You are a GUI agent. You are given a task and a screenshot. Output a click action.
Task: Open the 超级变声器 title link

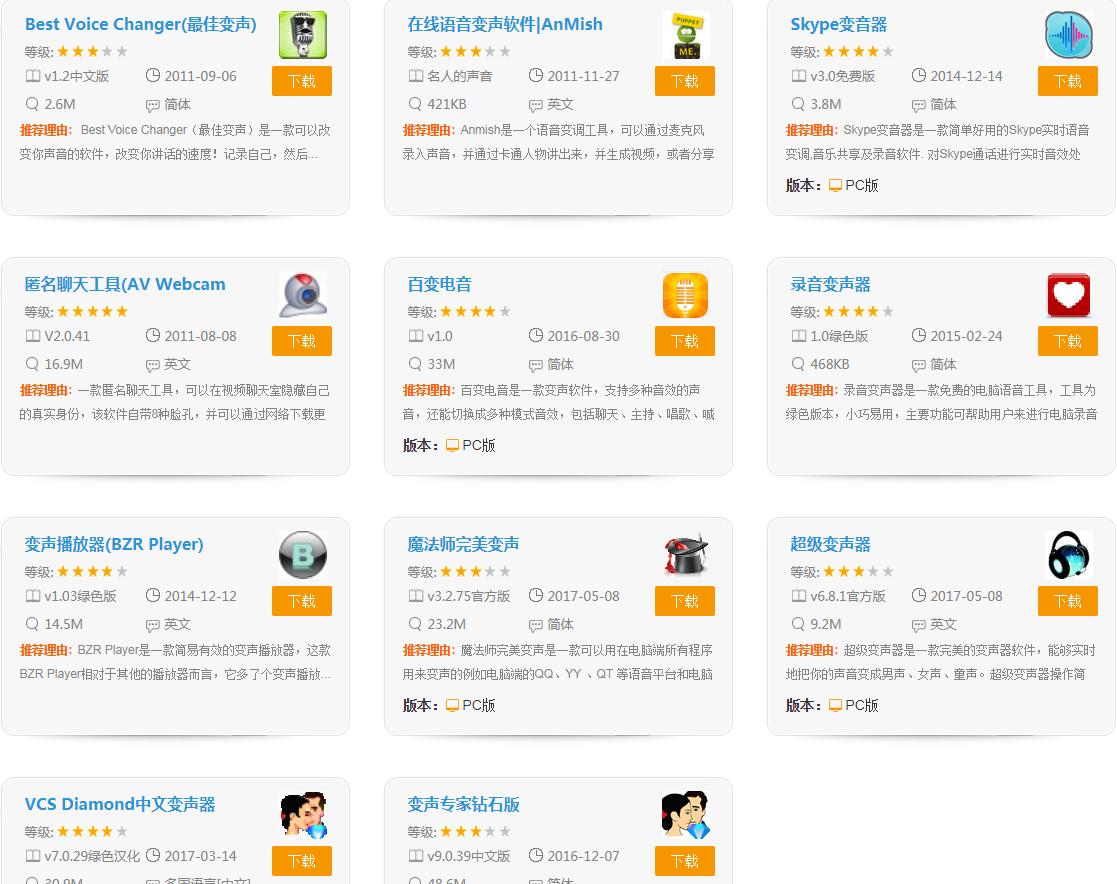[831, 544]
